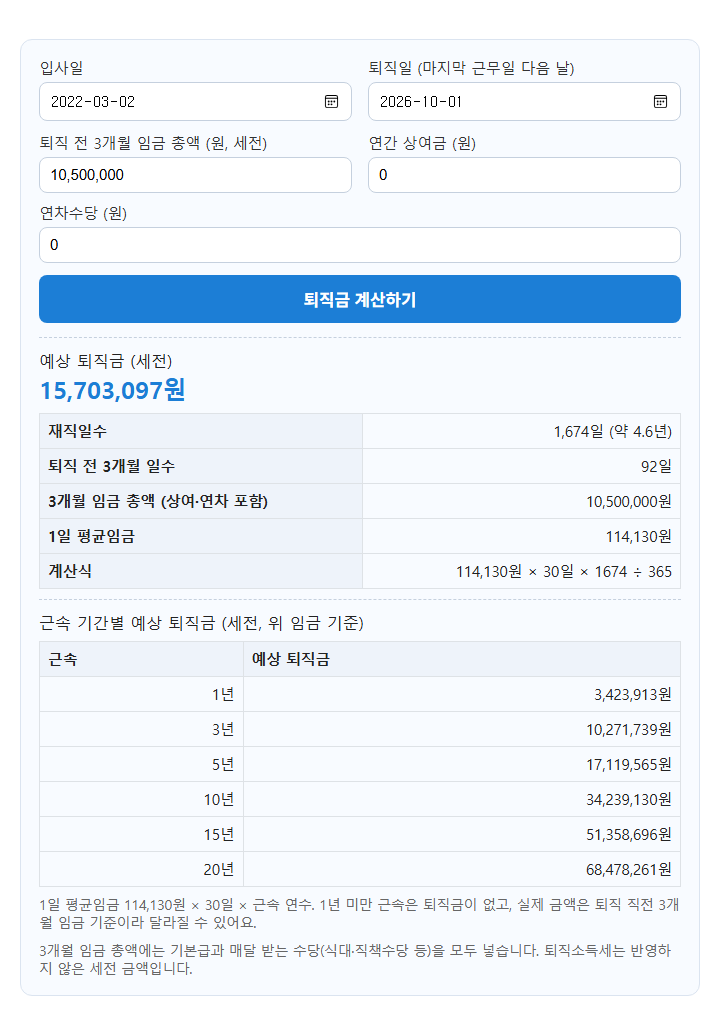Open calendar picker for 퇴직일 date
This screenshot has width=720, height=1019.
[660, 101]
